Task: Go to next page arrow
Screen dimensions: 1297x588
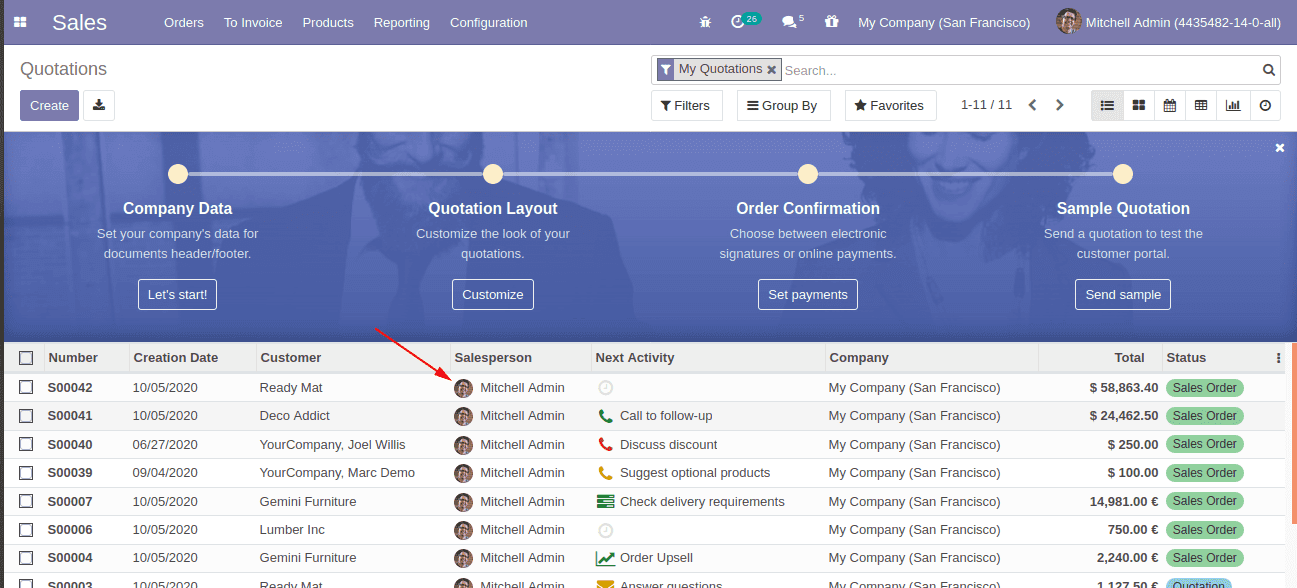Action: point(1060,105)
